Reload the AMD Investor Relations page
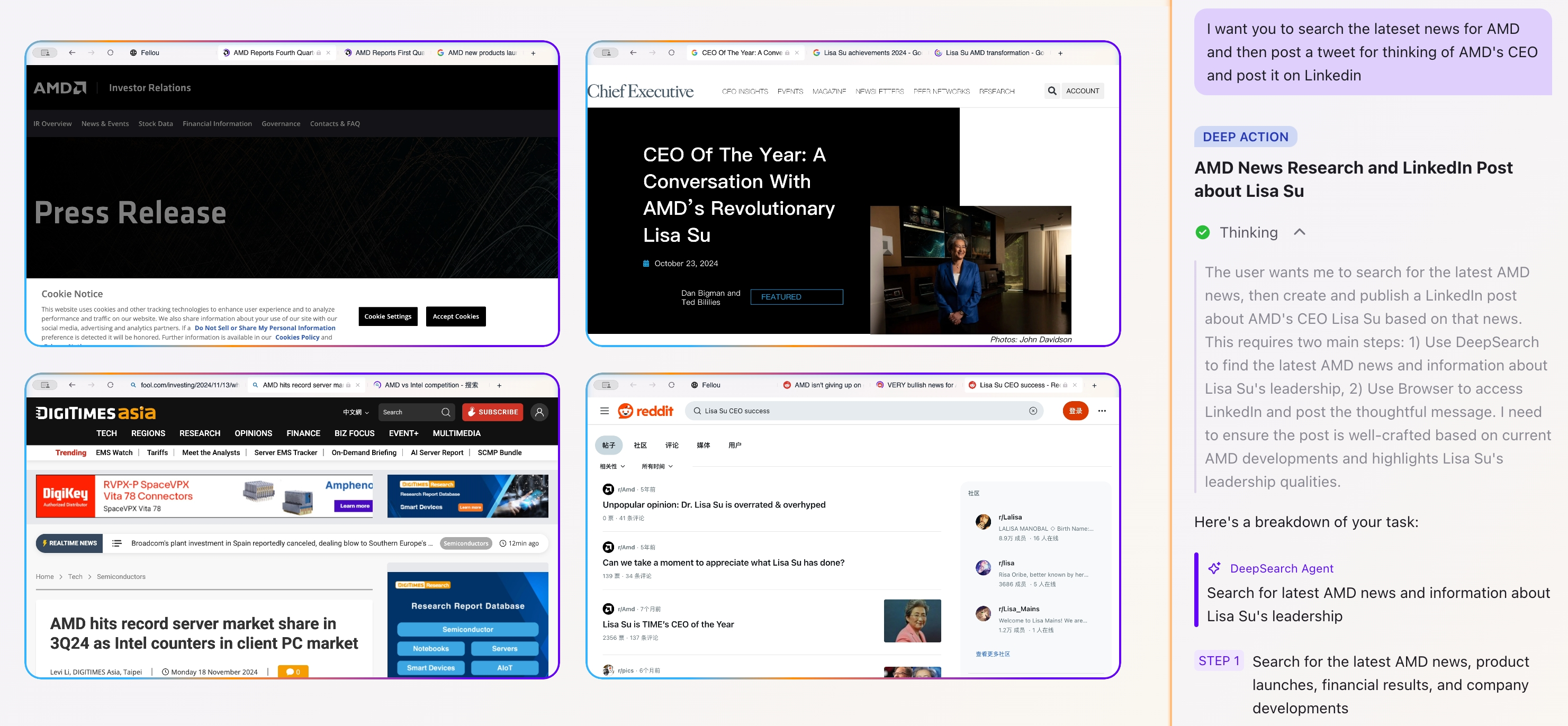The height and width of the screenshot is (726, 1568). [110, 53]
